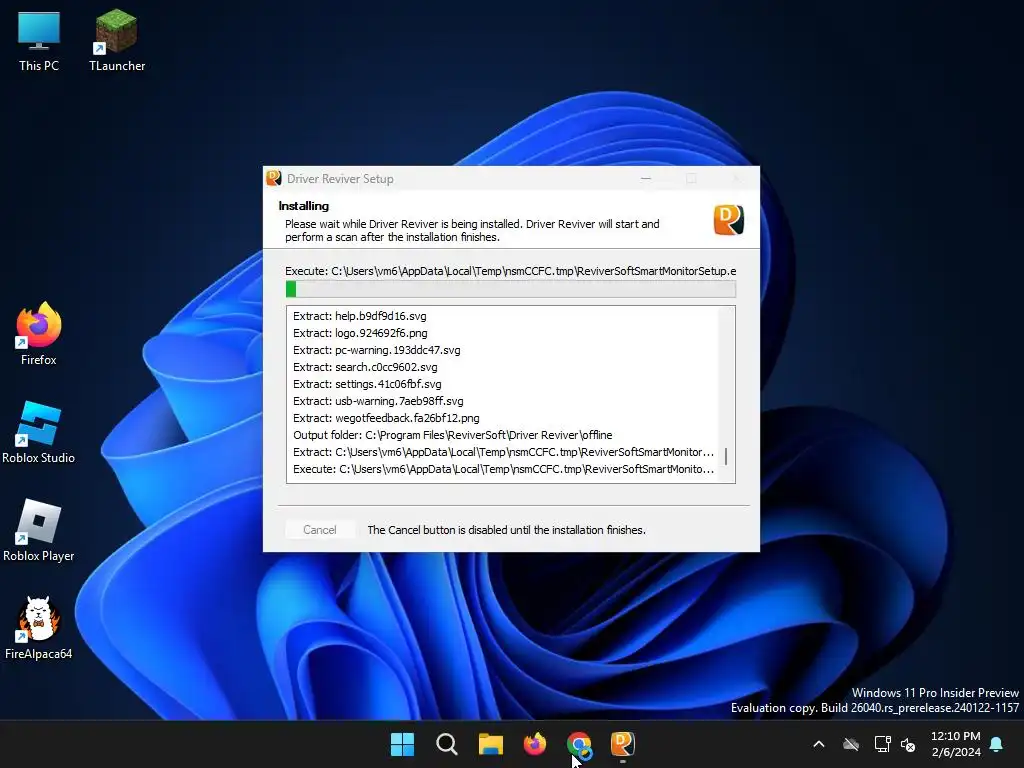This screenshot has height=768, width=1024.
Task: Select the log line 'Extract: wegotfeedback.fa26bf12.png'
Action: (x=386, y=418)
